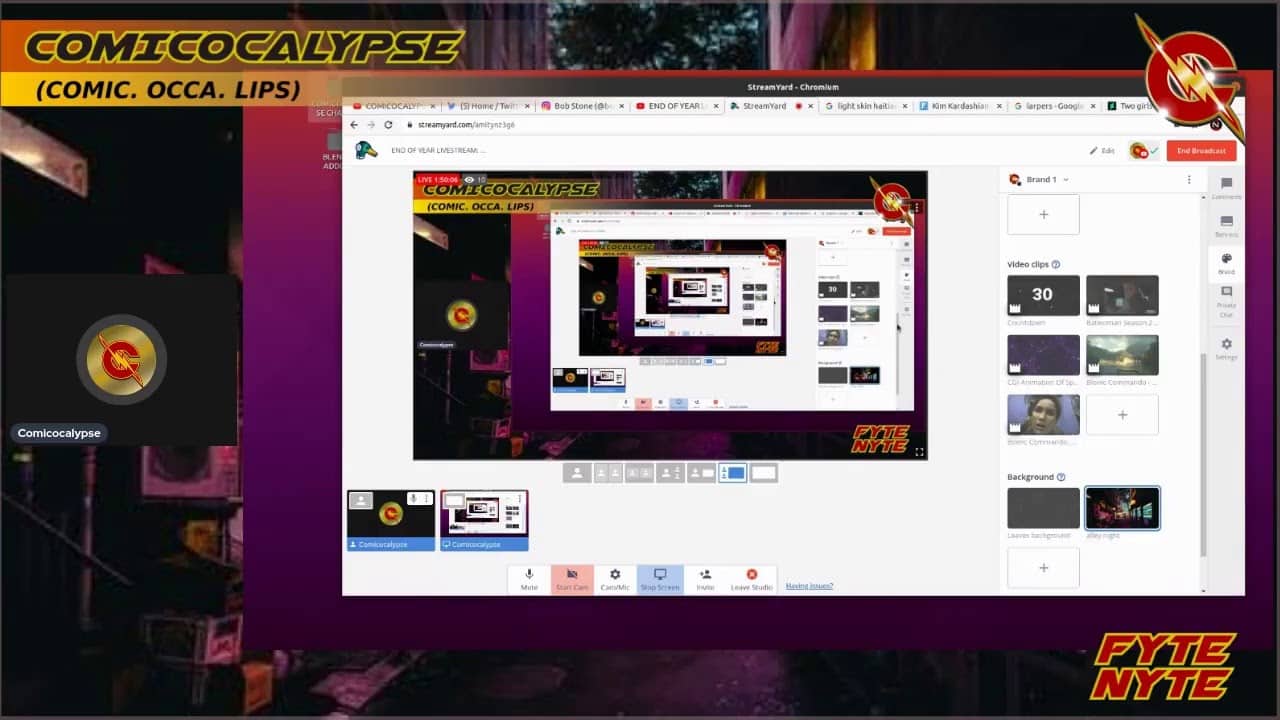Reload the page with browser refresh icon
The height and width of the screenshot is (720, 1280).
coord(388,125)
